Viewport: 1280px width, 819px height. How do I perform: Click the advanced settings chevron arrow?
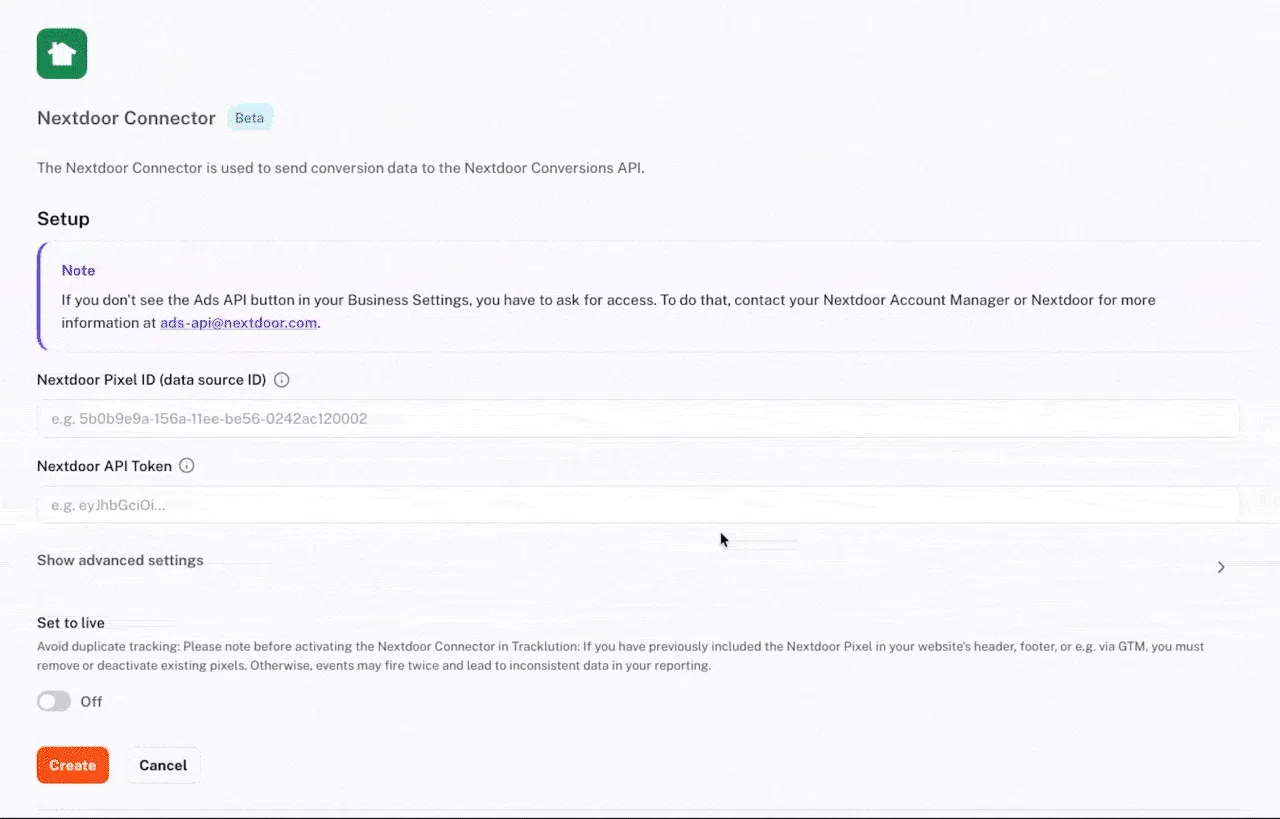coord(1221,567)
